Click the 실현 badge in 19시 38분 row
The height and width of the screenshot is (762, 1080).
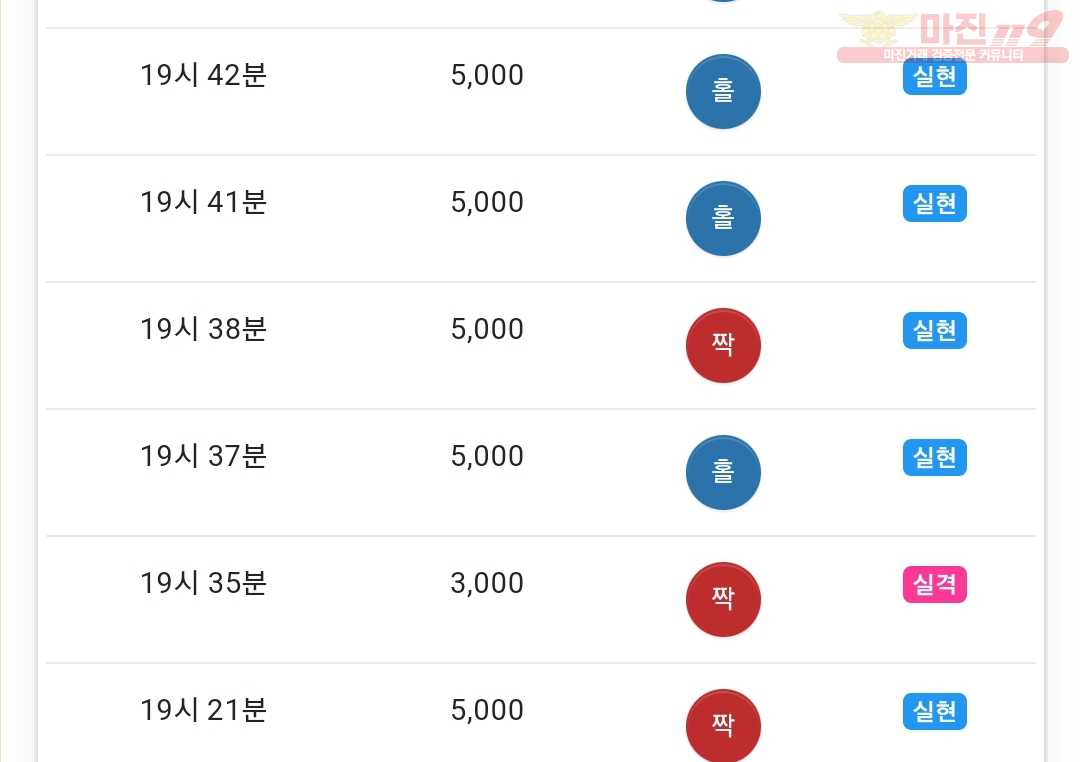[x=935, y=330]
